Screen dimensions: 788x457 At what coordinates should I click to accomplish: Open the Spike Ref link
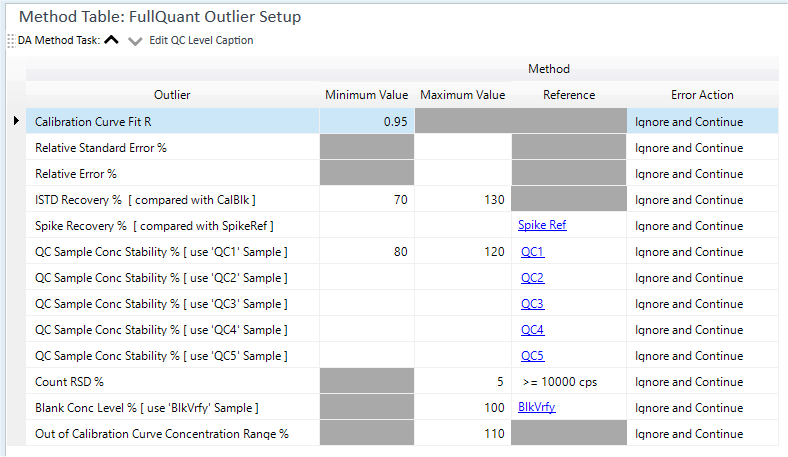pos(542,225)
